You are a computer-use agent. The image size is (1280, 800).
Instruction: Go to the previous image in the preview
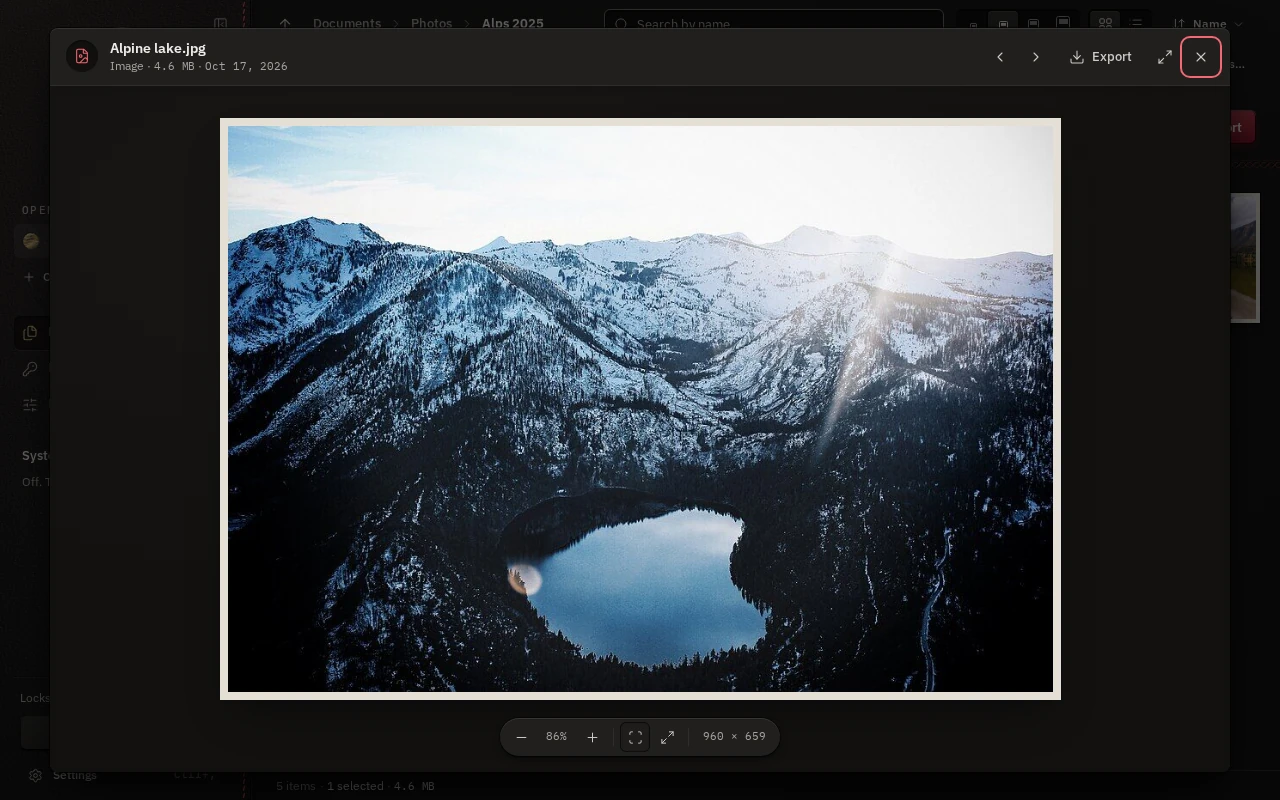pyautogui.click(x=1000, y=57)
